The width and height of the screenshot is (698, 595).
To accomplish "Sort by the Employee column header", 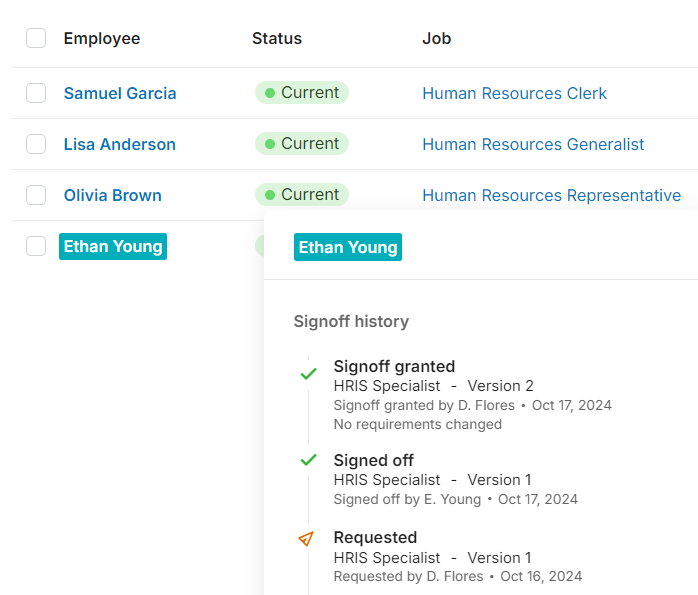I will coord(102,39).
